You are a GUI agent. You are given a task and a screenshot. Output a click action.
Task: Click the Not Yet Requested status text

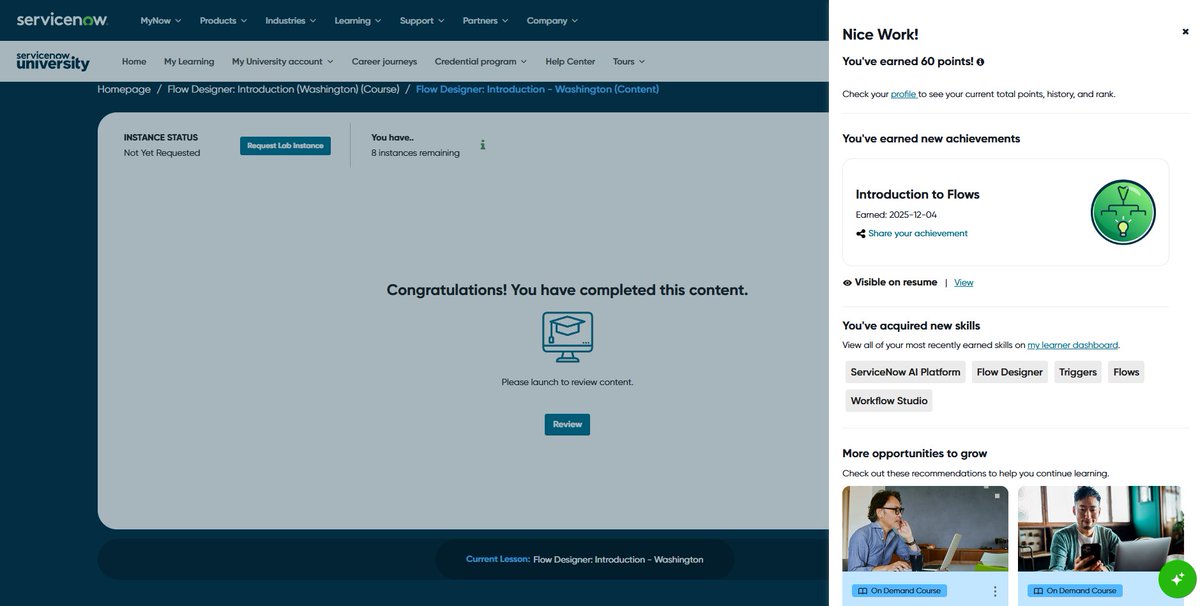[162, 153]
